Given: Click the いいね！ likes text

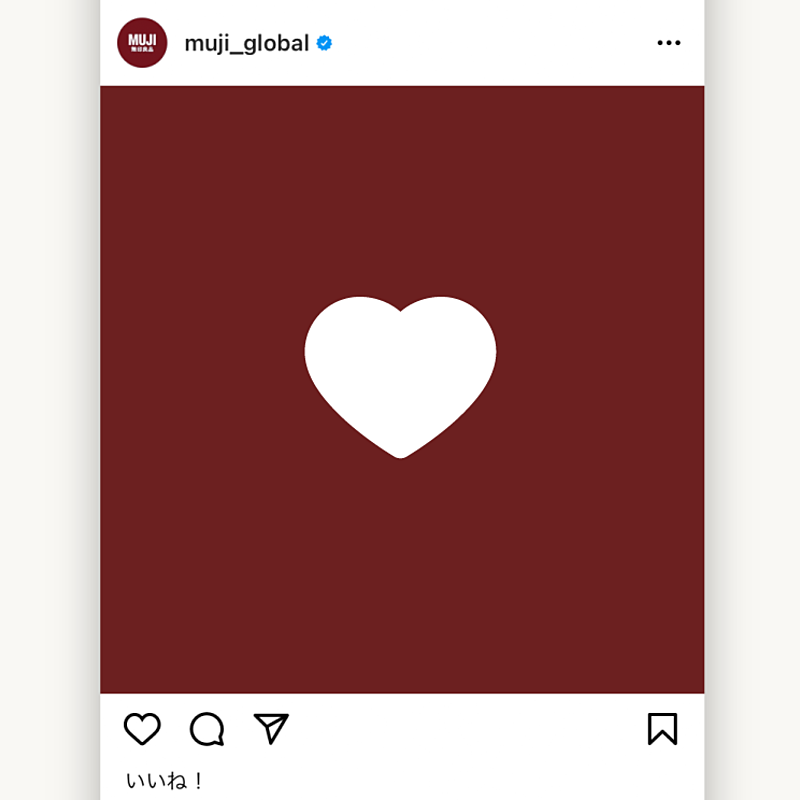Looking at the screenshot, I should [x=164, y=781].
